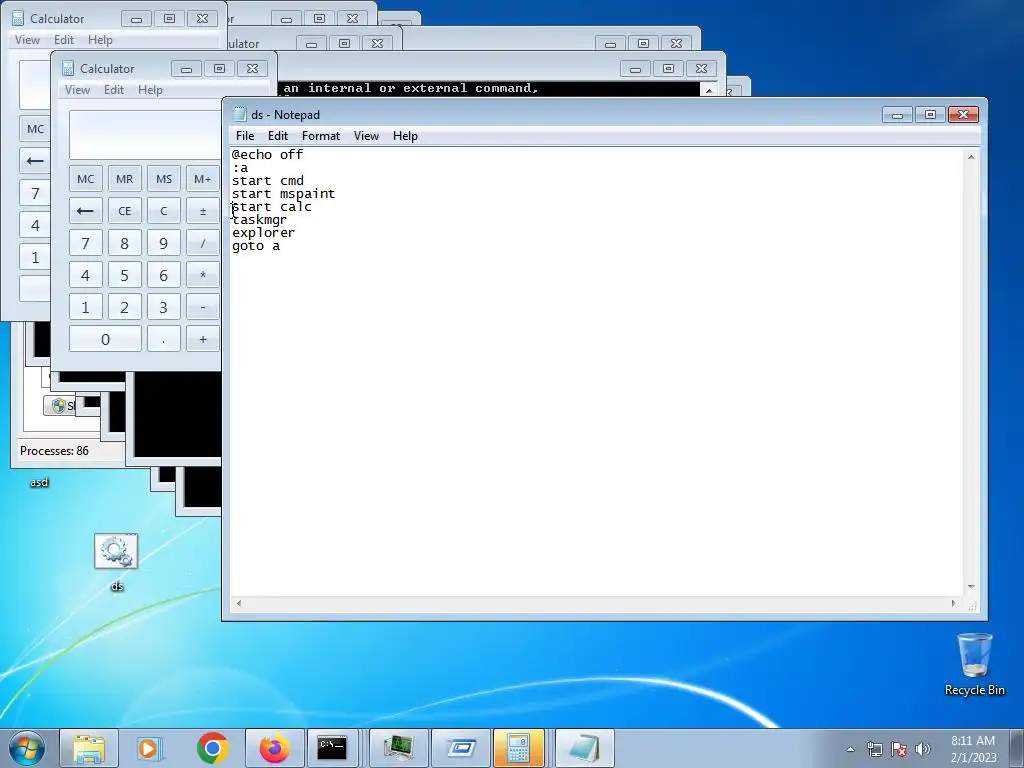Open Notepad Help menu
Viewport: 1024px width, 768px height.
click(x=405, y=136)
